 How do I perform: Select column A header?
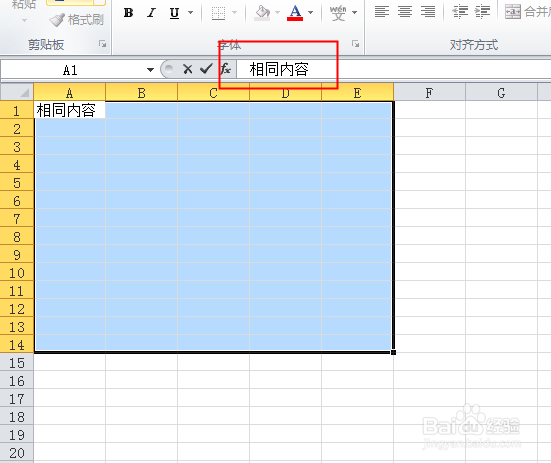70,93
